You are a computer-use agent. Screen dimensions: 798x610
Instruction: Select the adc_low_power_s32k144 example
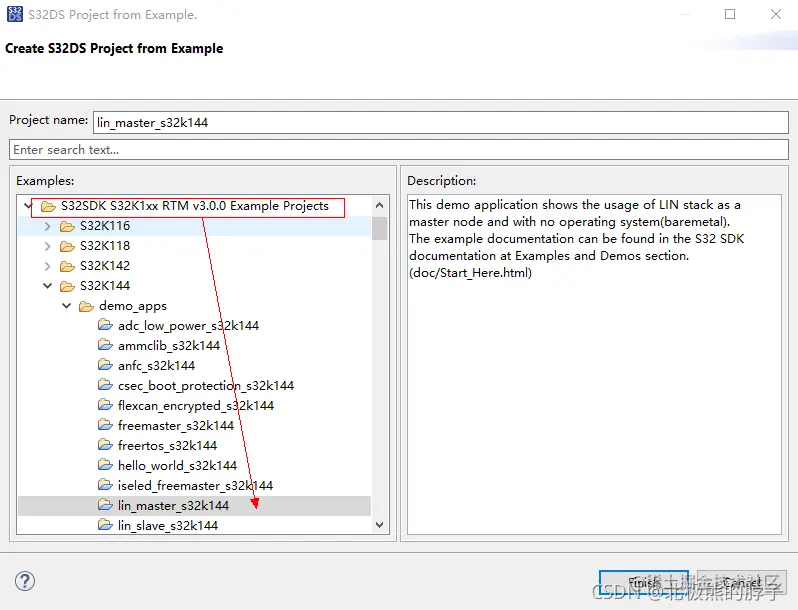click(x=188, y=326)
